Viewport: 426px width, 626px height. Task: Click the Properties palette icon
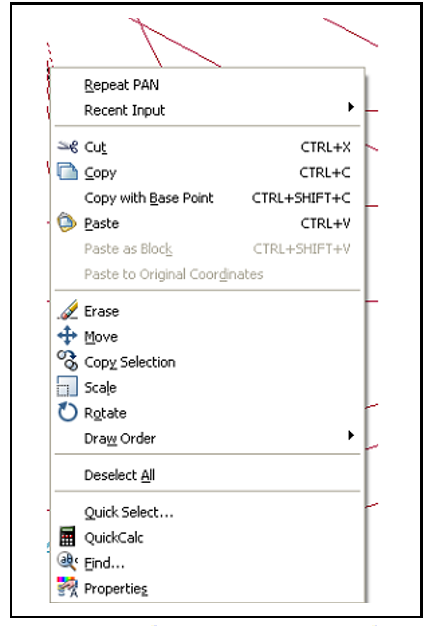(67, 586)
